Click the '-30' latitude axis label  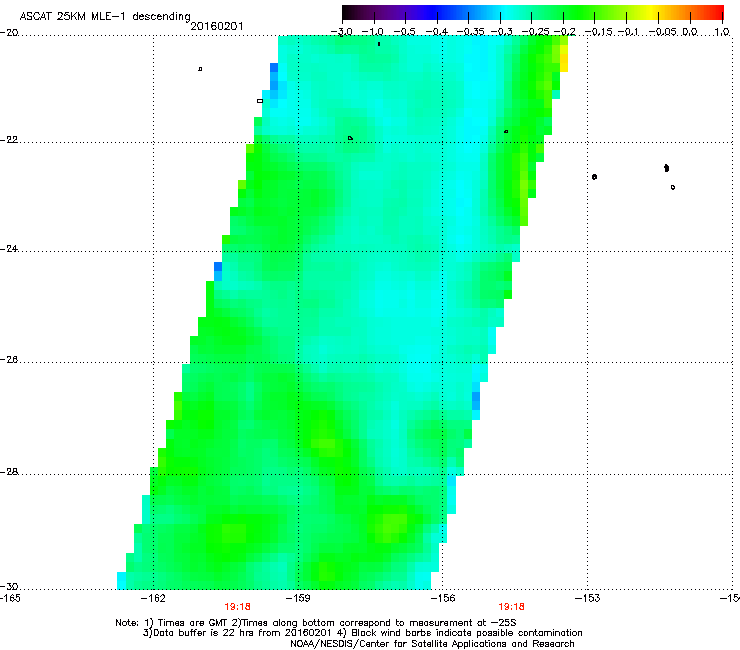coord(9,586)
